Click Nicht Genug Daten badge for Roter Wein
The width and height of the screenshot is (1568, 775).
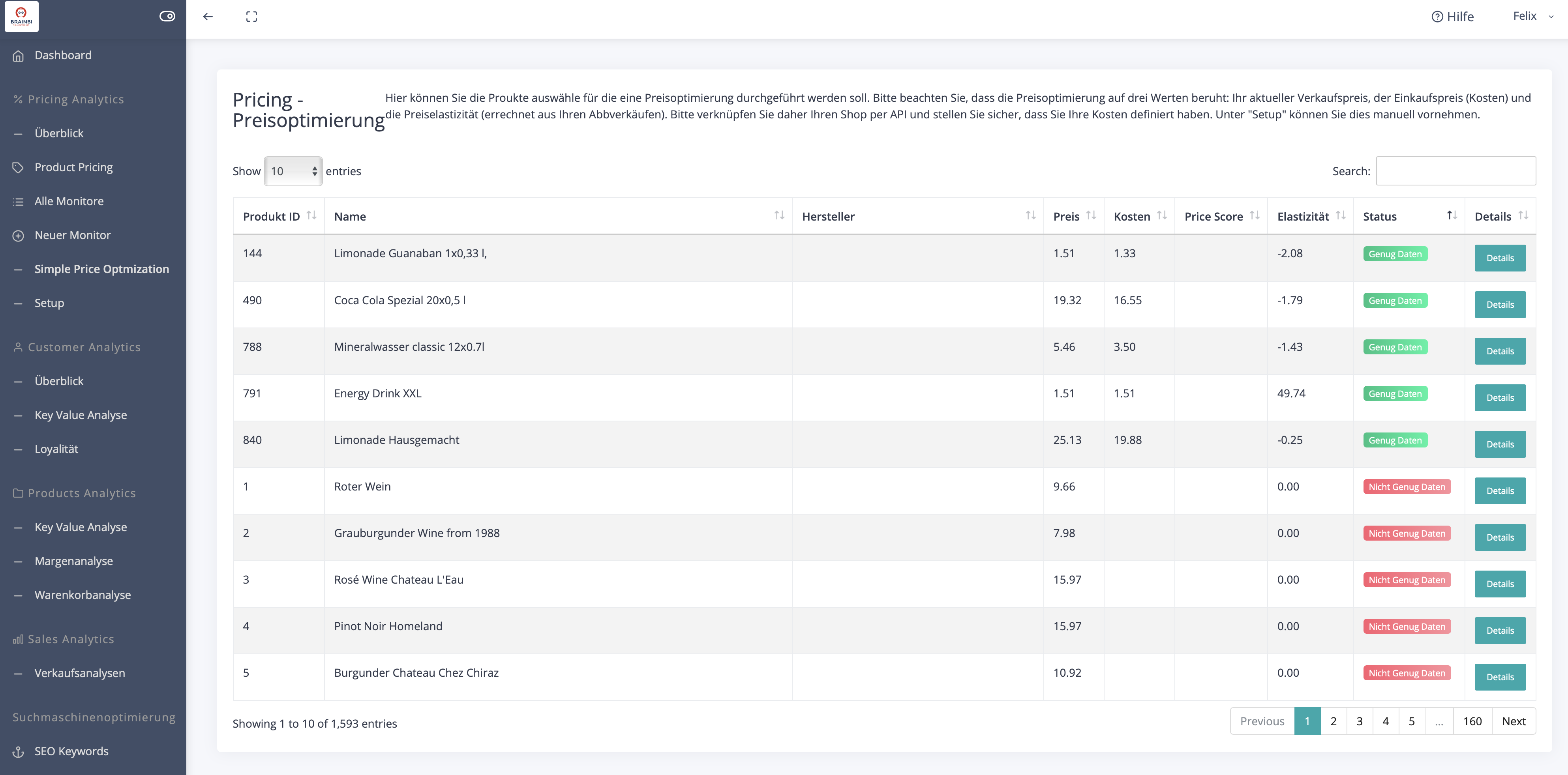click(x=1407, y=487)
